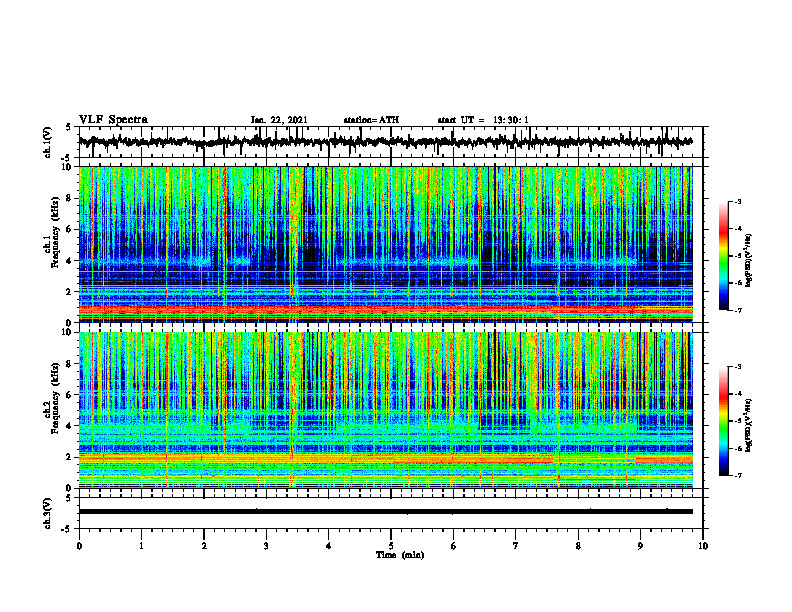Click the "5" tick on ch.1(V) axis
Image resolution: width=792 pixels, height=612 pixels.
click(68, 127)
